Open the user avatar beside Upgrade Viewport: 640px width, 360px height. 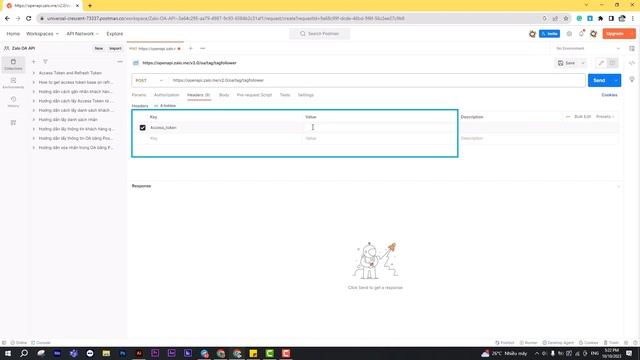pyautogui.click(x=593, y=34)
